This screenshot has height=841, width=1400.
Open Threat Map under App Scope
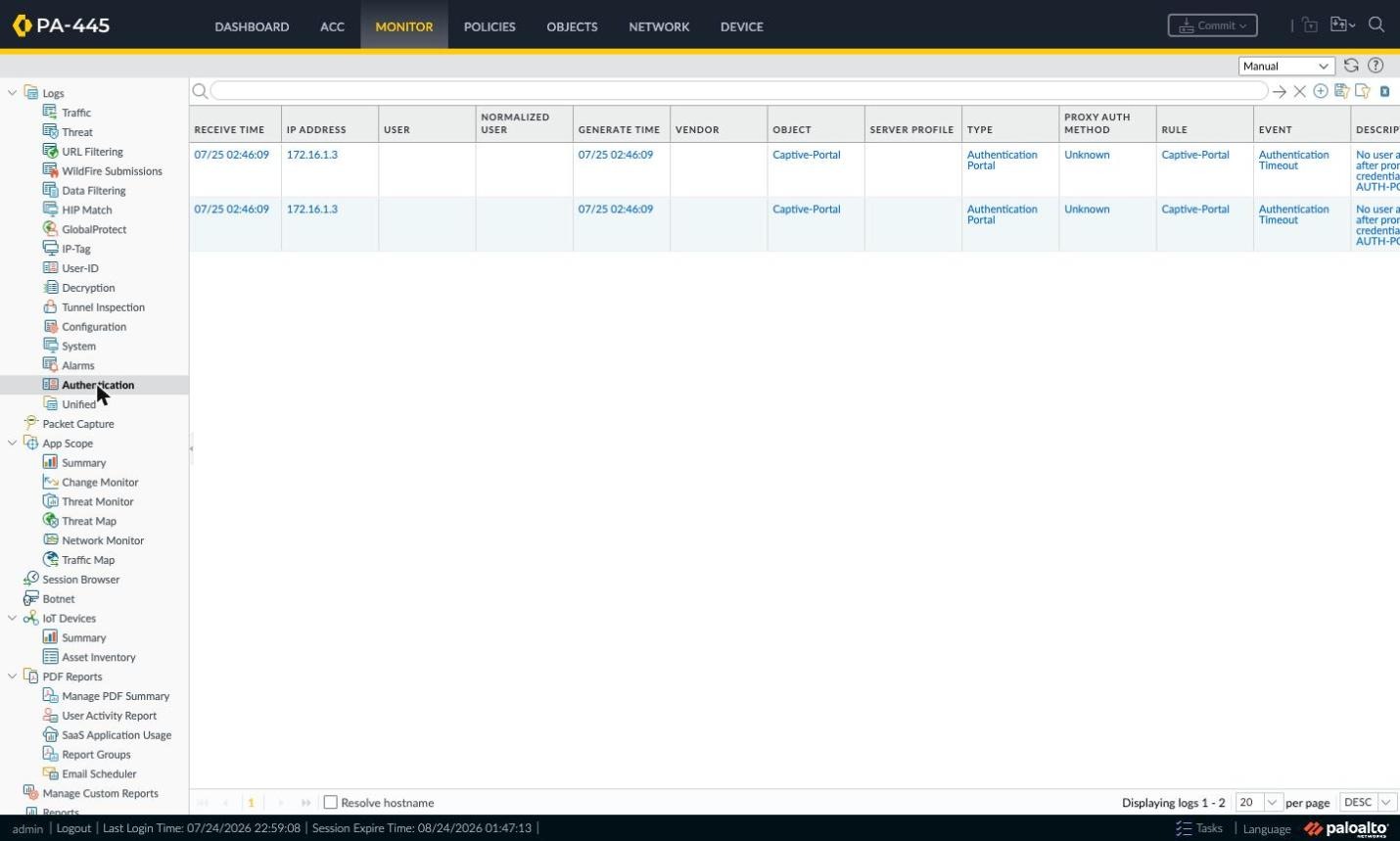[x=89, y=521]
